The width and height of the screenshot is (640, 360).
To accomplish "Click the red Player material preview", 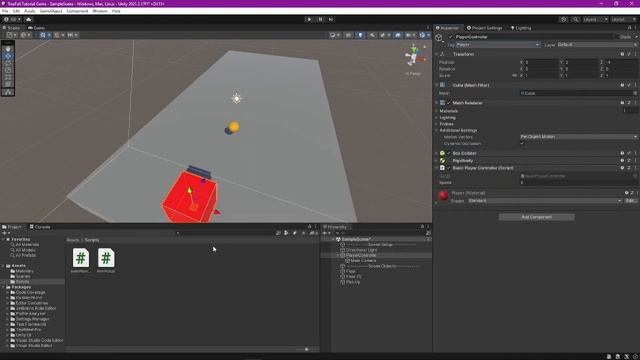I will (443, 196).
